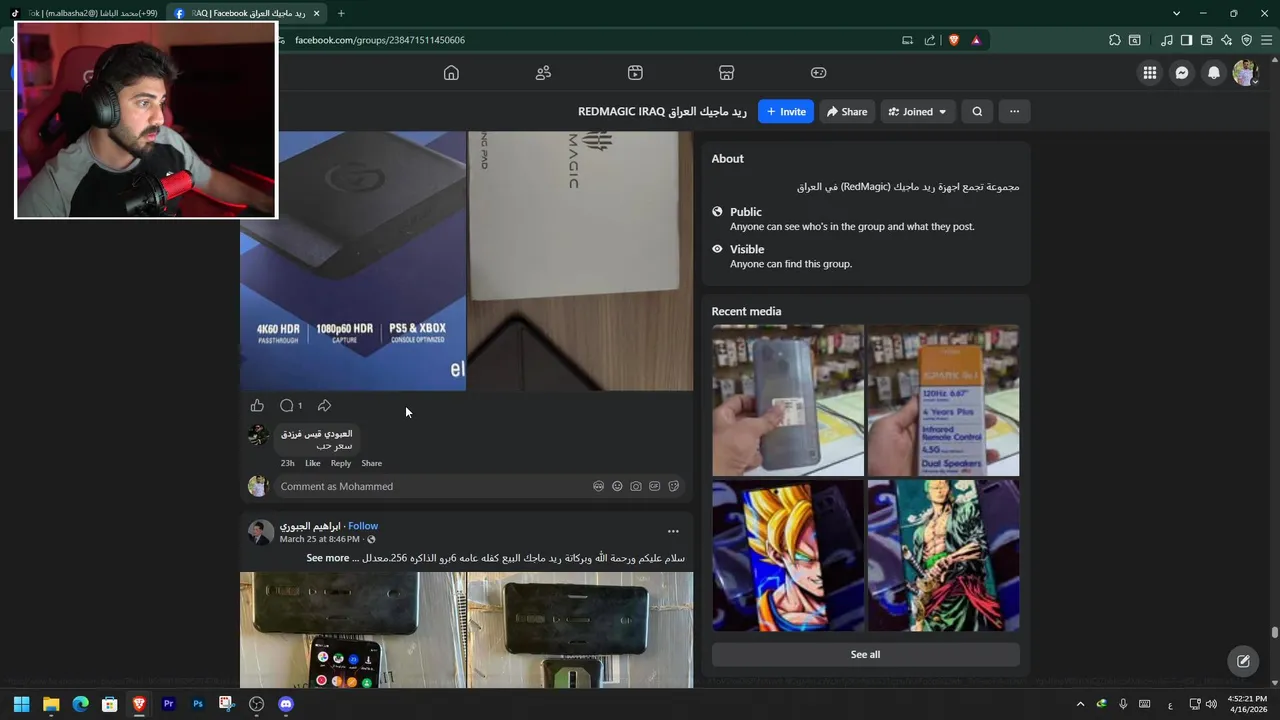Open recent media Goku phone case image
The image size is (1280, 720).
(x=788, y=556)
